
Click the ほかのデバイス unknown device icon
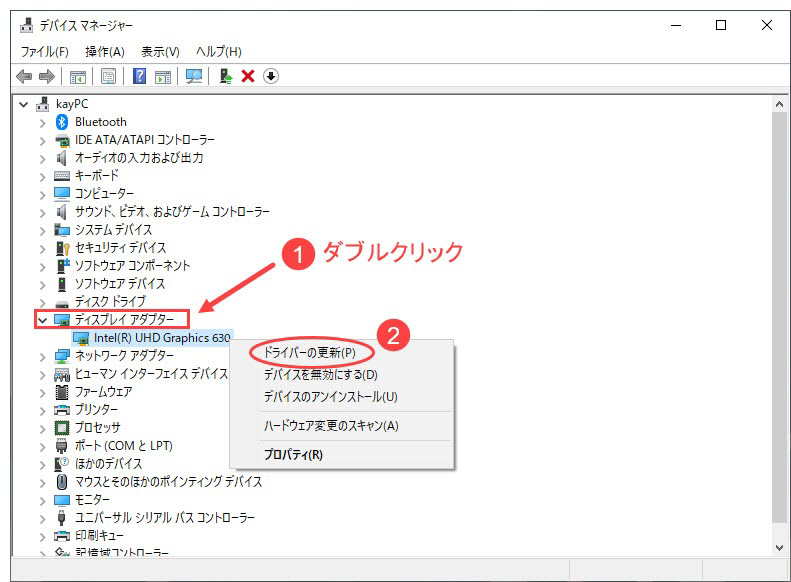click(62, 463)
